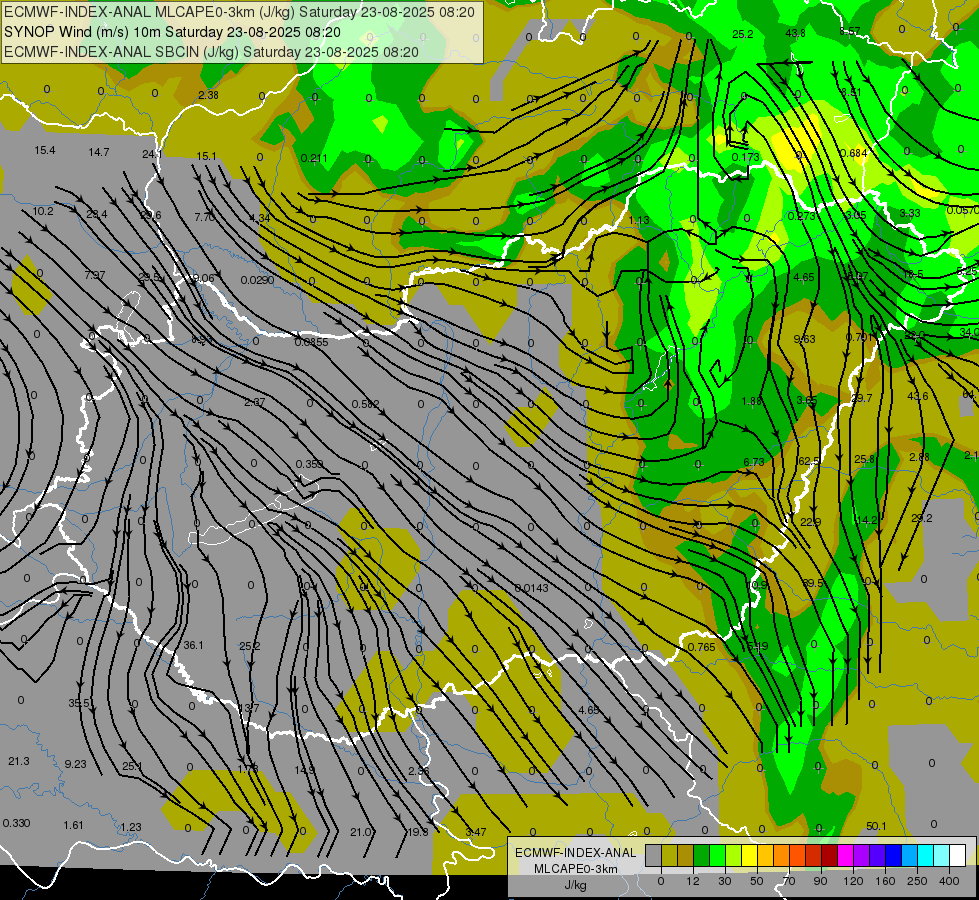Click the MLCAPE0-3km title line

(x=239, y=12)
